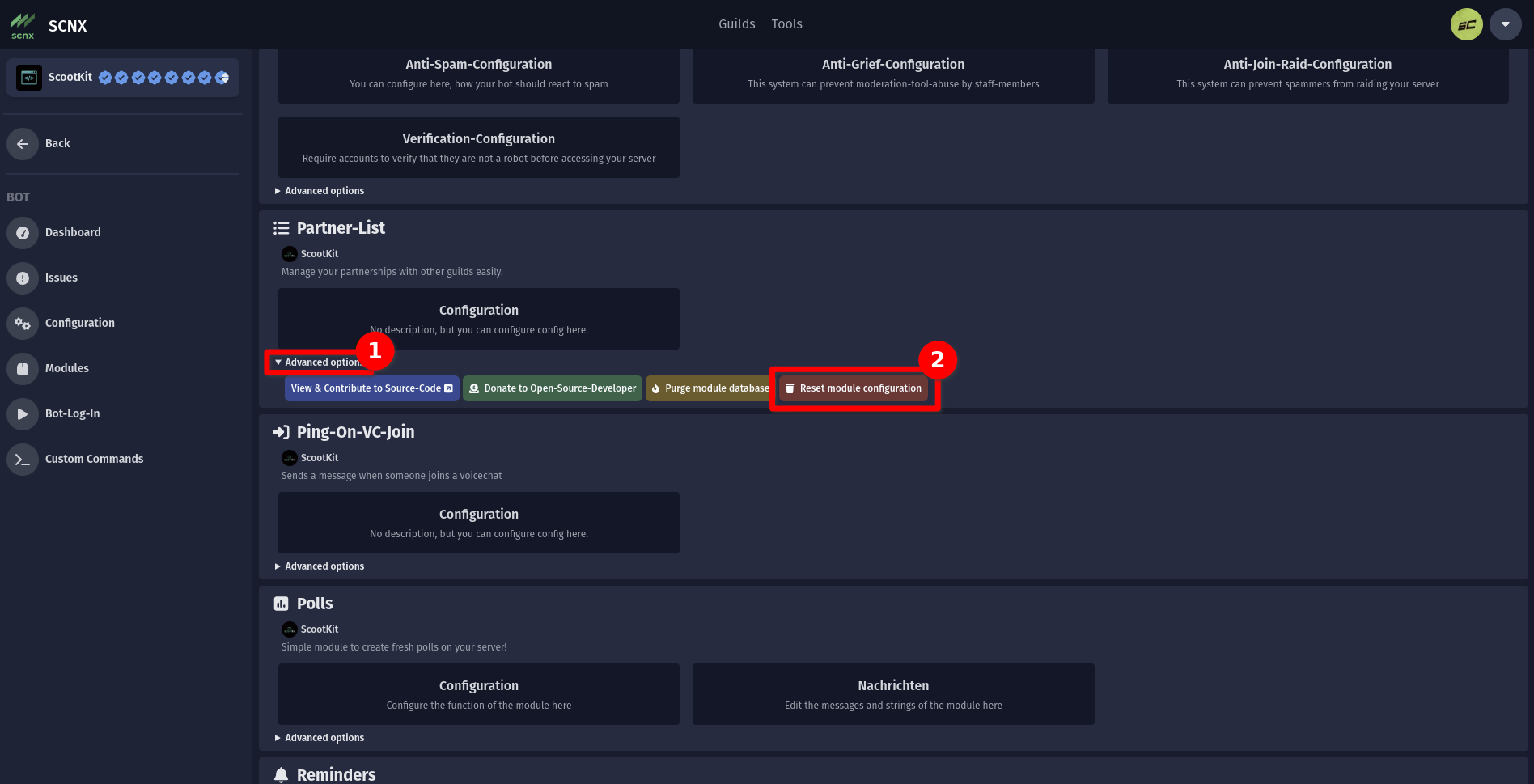1534x784 pixels.
Task: Expand Ping-On-VC-Join Advanced options
Action: click(320, 566)
